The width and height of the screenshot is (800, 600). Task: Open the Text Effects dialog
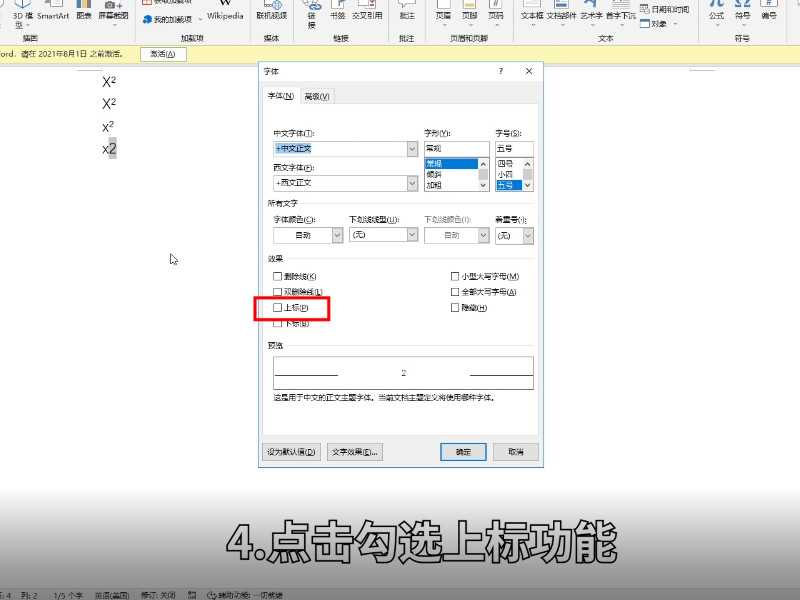click(352, 451)
